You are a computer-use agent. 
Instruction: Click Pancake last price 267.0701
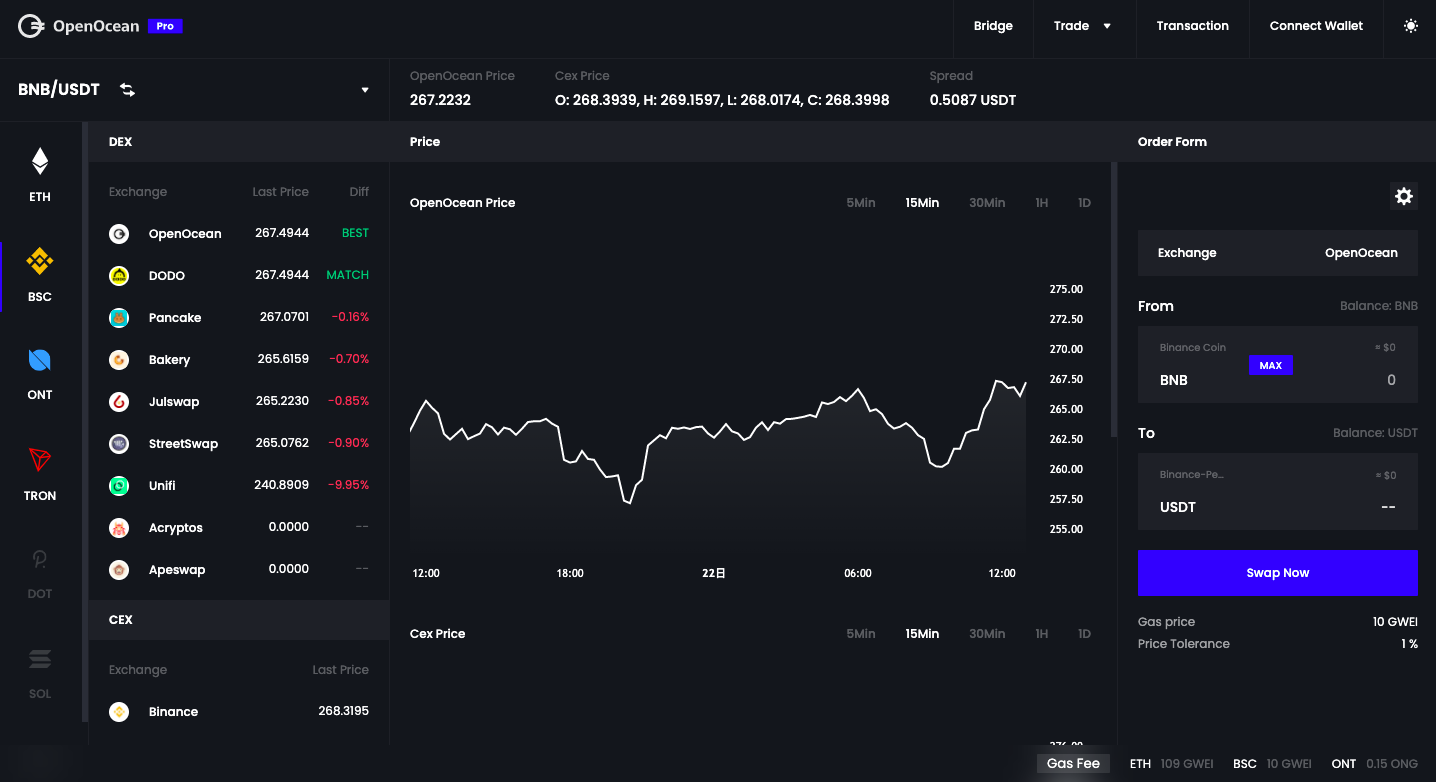click(284, 317)
